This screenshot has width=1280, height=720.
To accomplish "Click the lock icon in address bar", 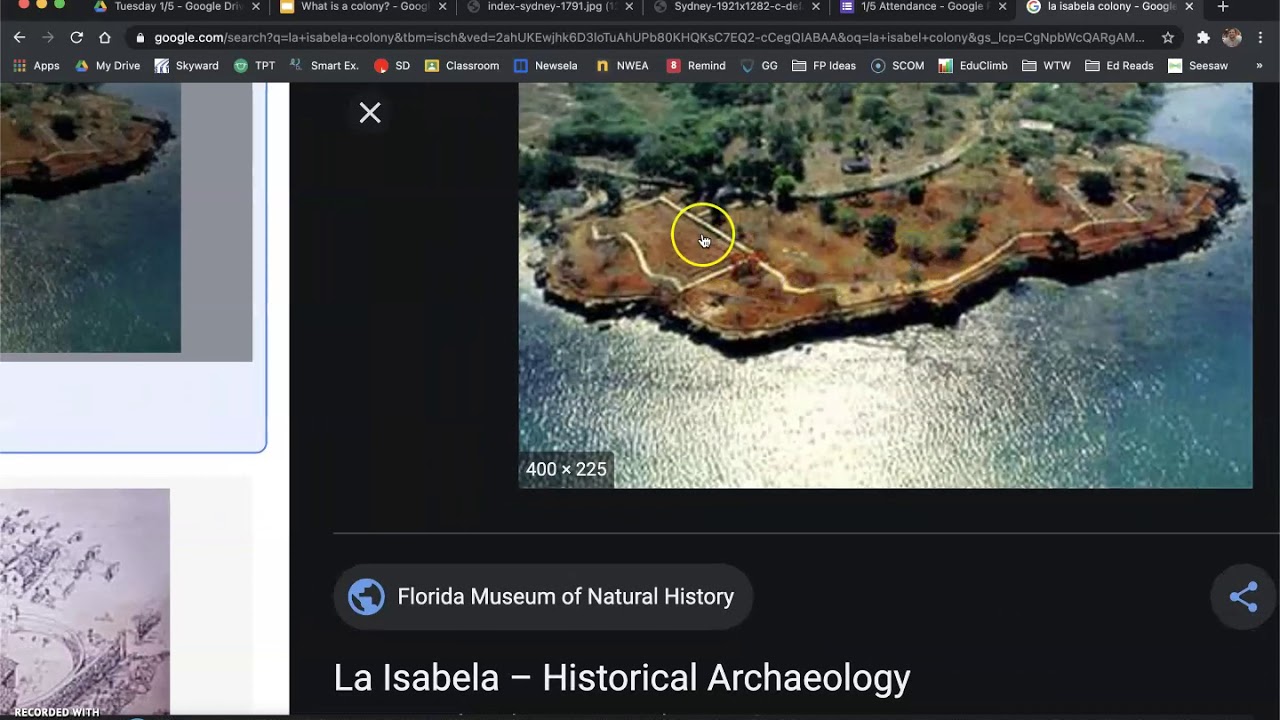I will (x=140, y=38).
